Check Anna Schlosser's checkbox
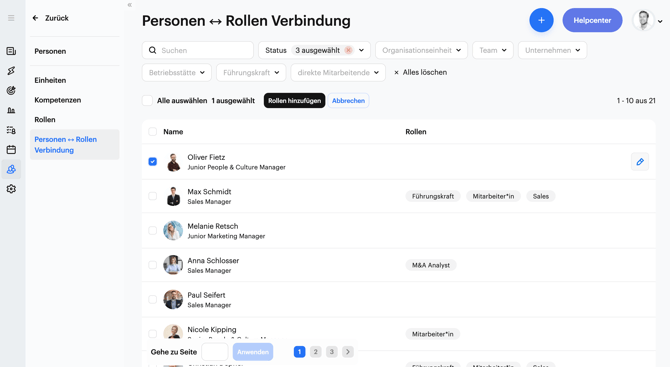 pos(153,265)
